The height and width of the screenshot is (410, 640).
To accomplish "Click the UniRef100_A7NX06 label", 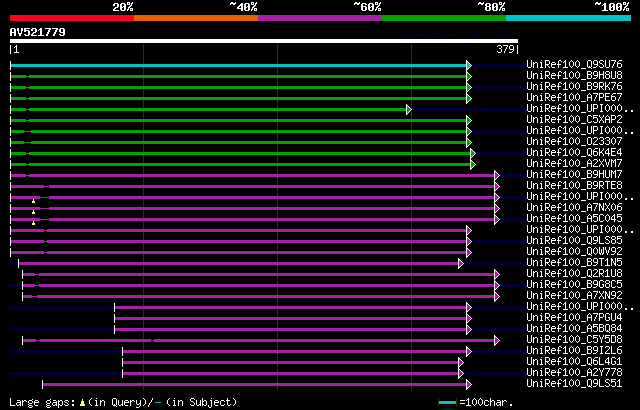I will tap(574, 207).
